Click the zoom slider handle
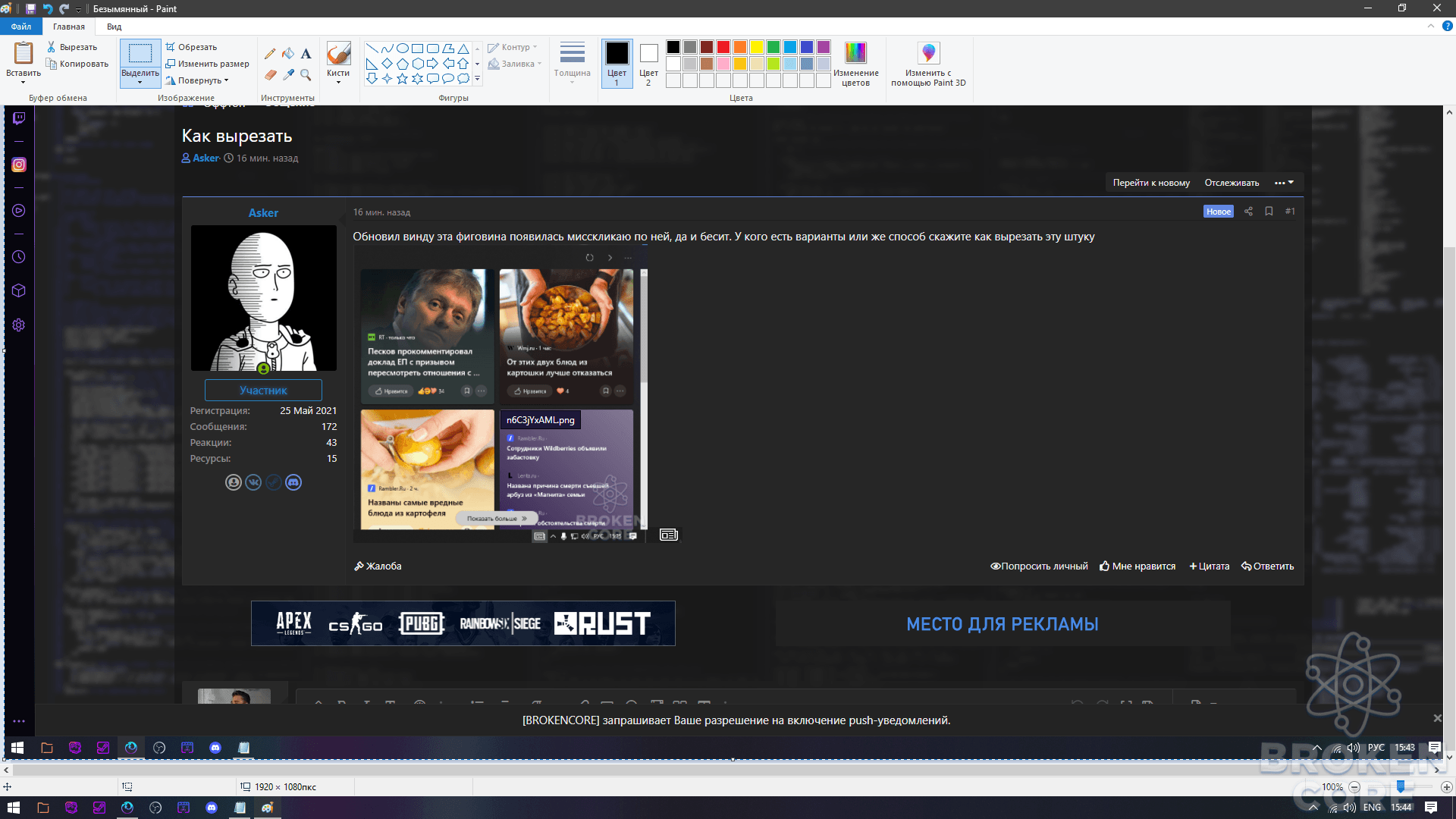The width and height of the screenshot is (1456, 819). pos(1401,787)
